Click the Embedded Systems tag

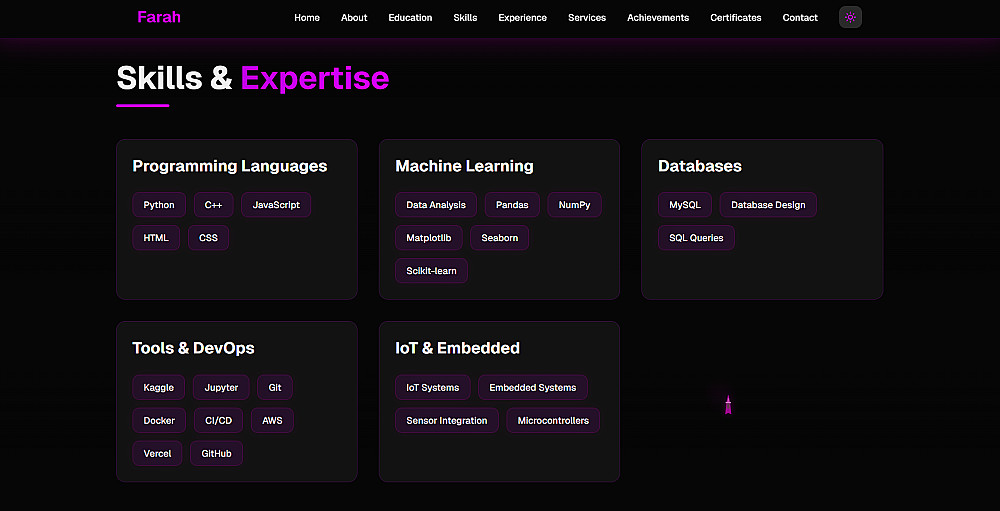[533, 387]
